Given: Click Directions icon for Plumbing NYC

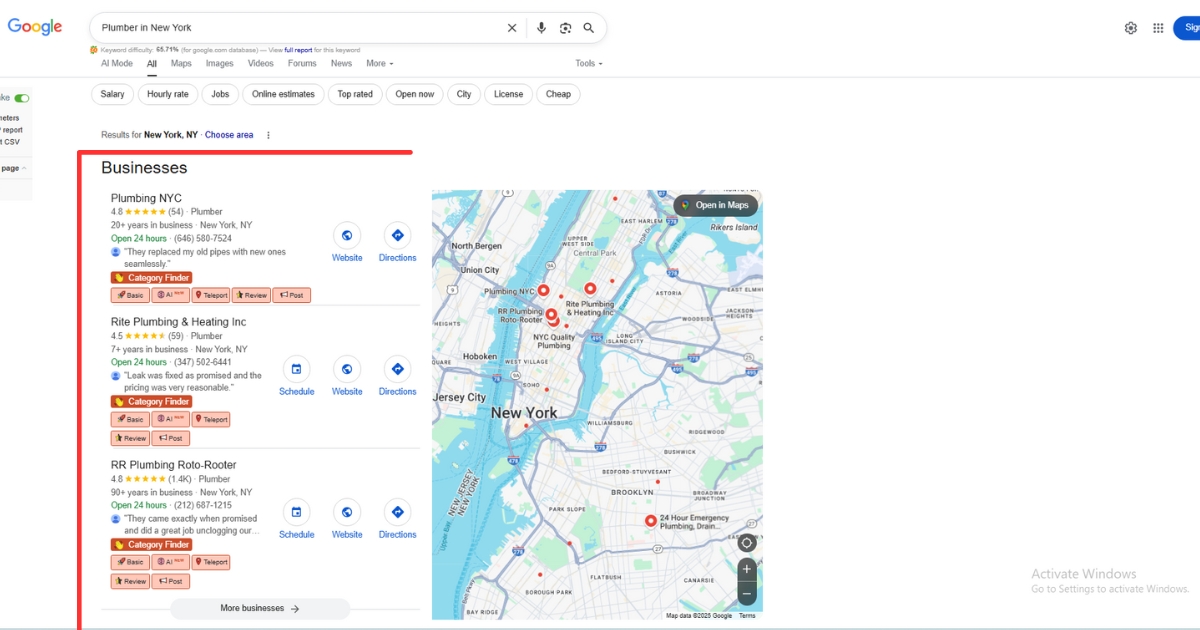Looking at the screenshot, I should [397, 236].
